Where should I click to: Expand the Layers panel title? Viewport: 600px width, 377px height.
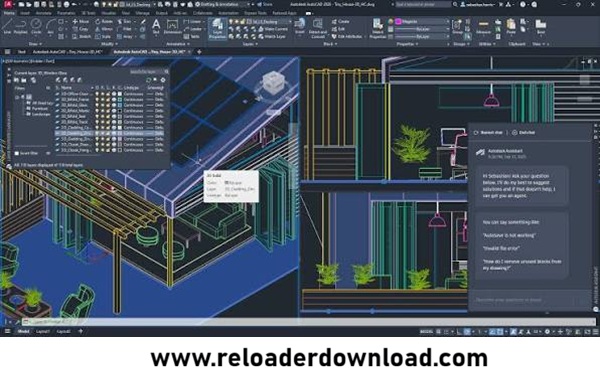coord(250,44)
